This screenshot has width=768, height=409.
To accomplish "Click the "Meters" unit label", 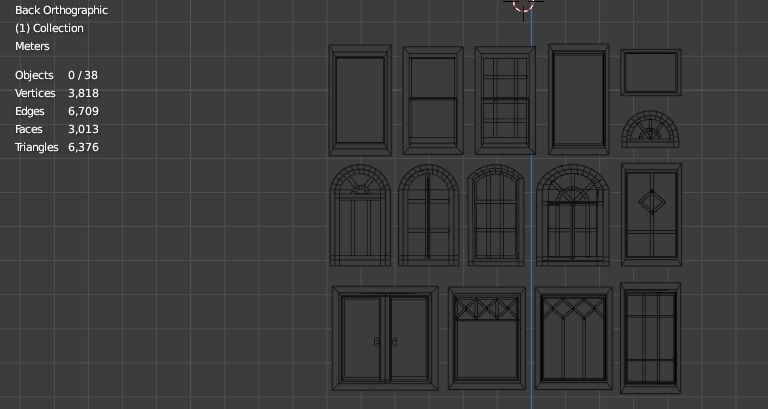I will [32, 46].
